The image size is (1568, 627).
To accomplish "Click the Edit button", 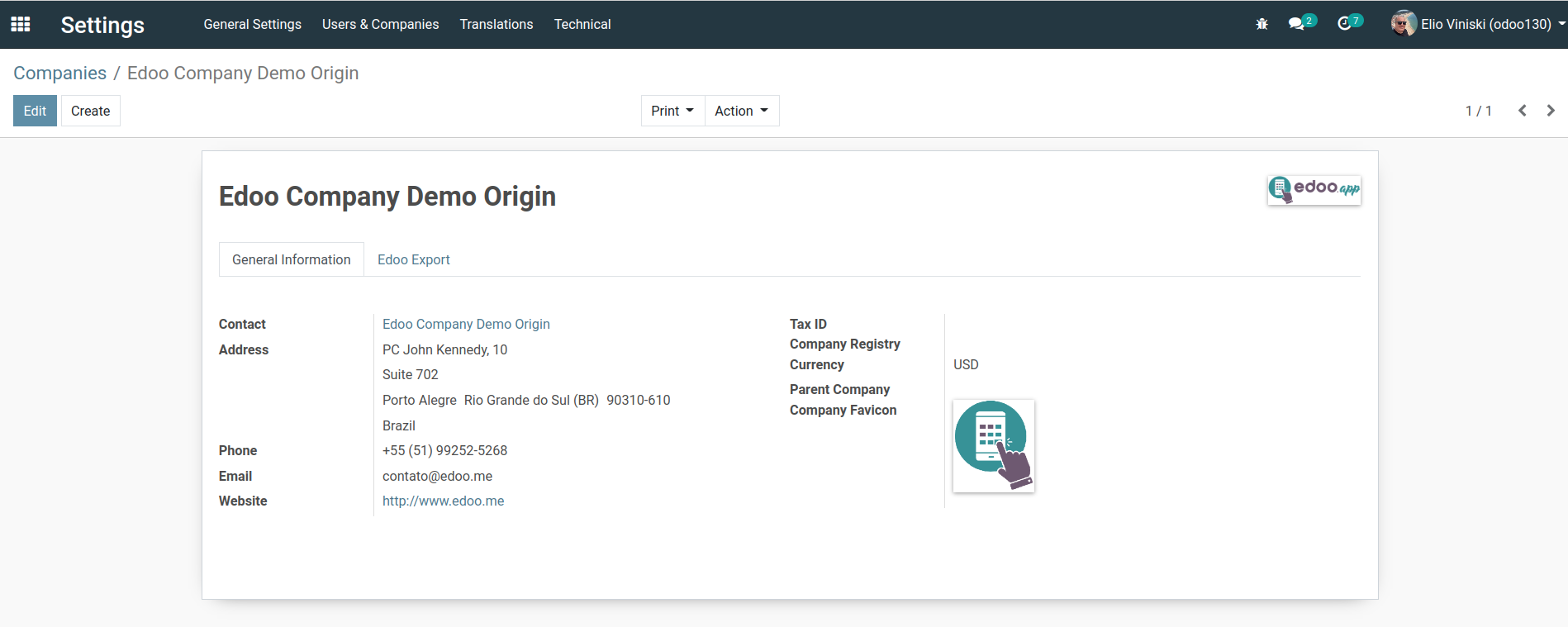I will (35, 111).
